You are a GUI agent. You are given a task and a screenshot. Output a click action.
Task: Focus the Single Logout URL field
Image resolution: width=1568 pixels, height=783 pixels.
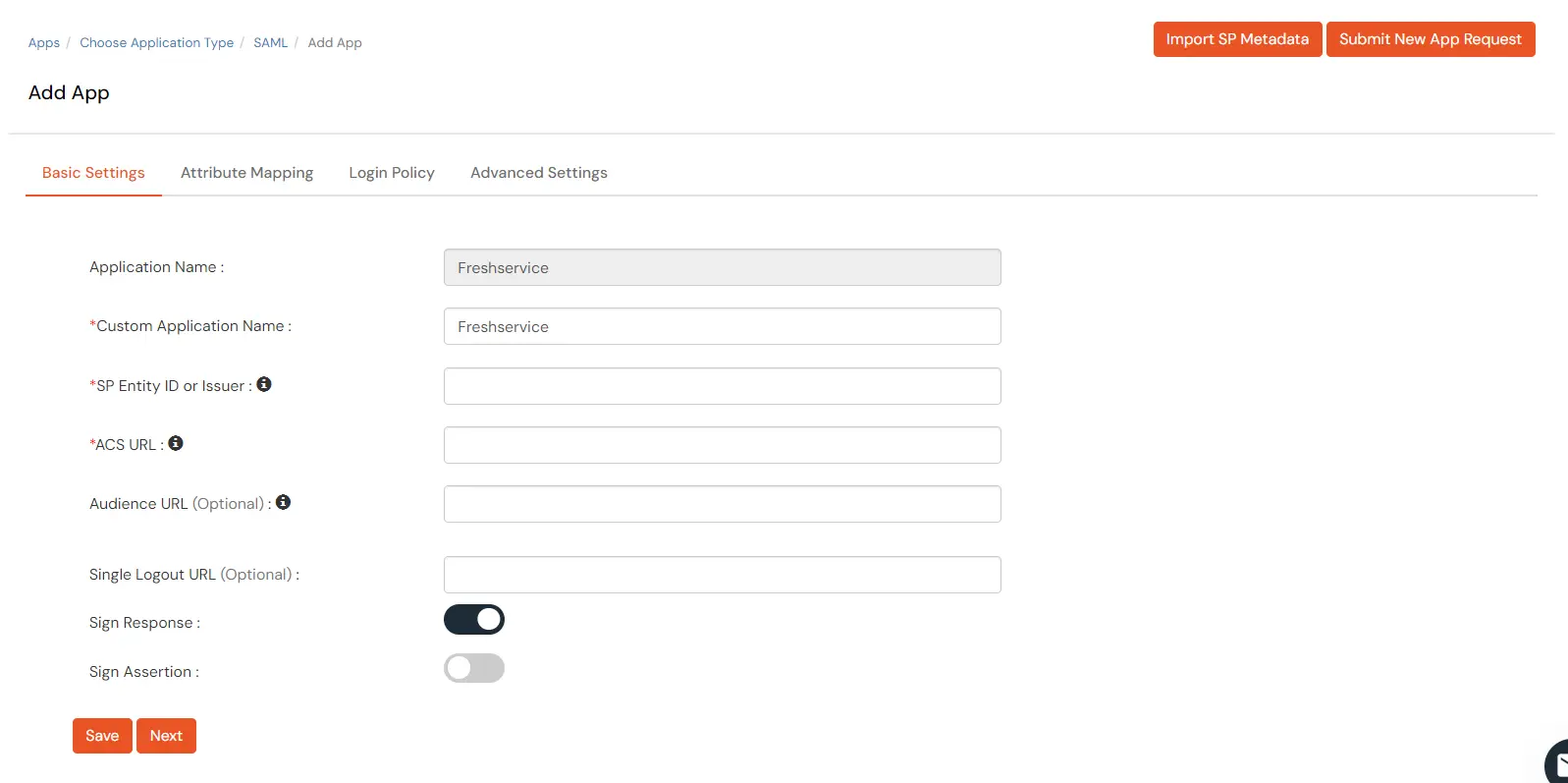coord(723,575)
